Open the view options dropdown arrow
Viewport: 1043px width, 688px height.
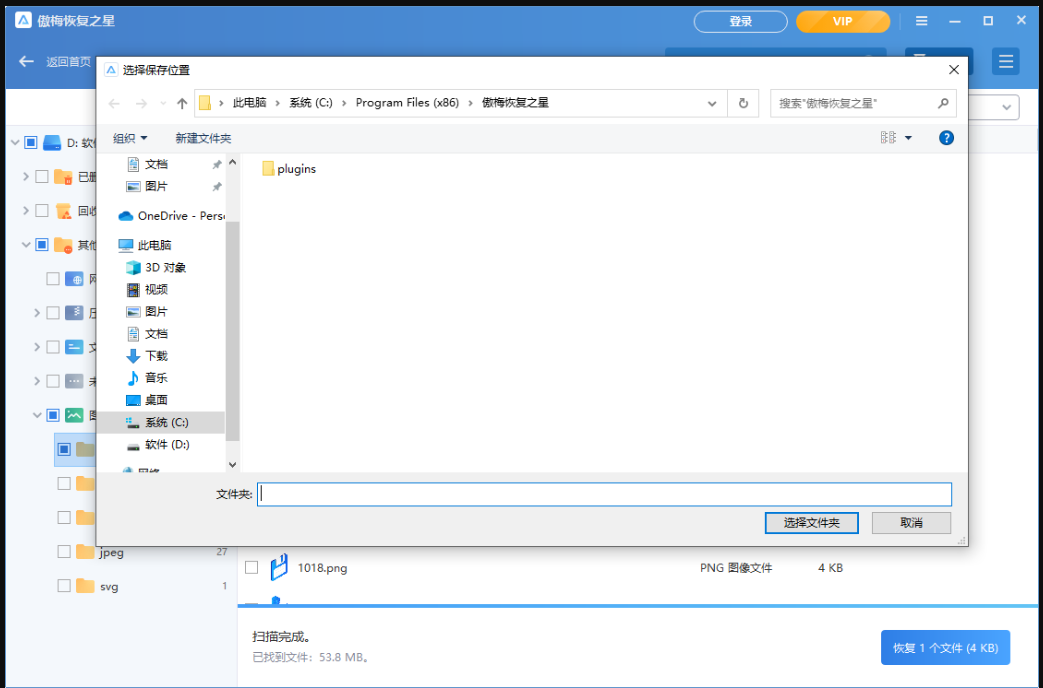tap(908, 138)
